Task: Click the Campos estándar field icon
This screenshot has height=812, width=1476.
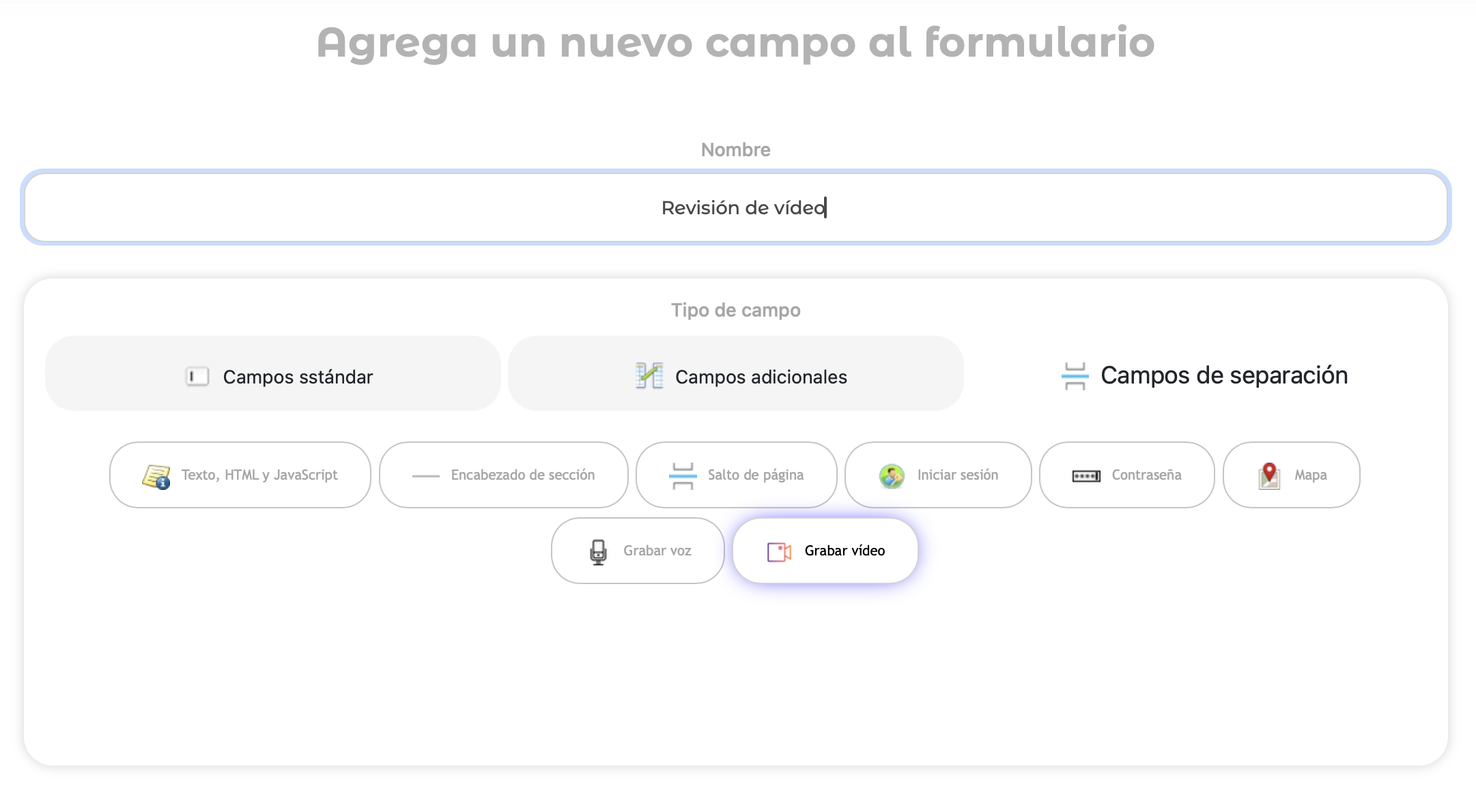Action: (197, 376)
